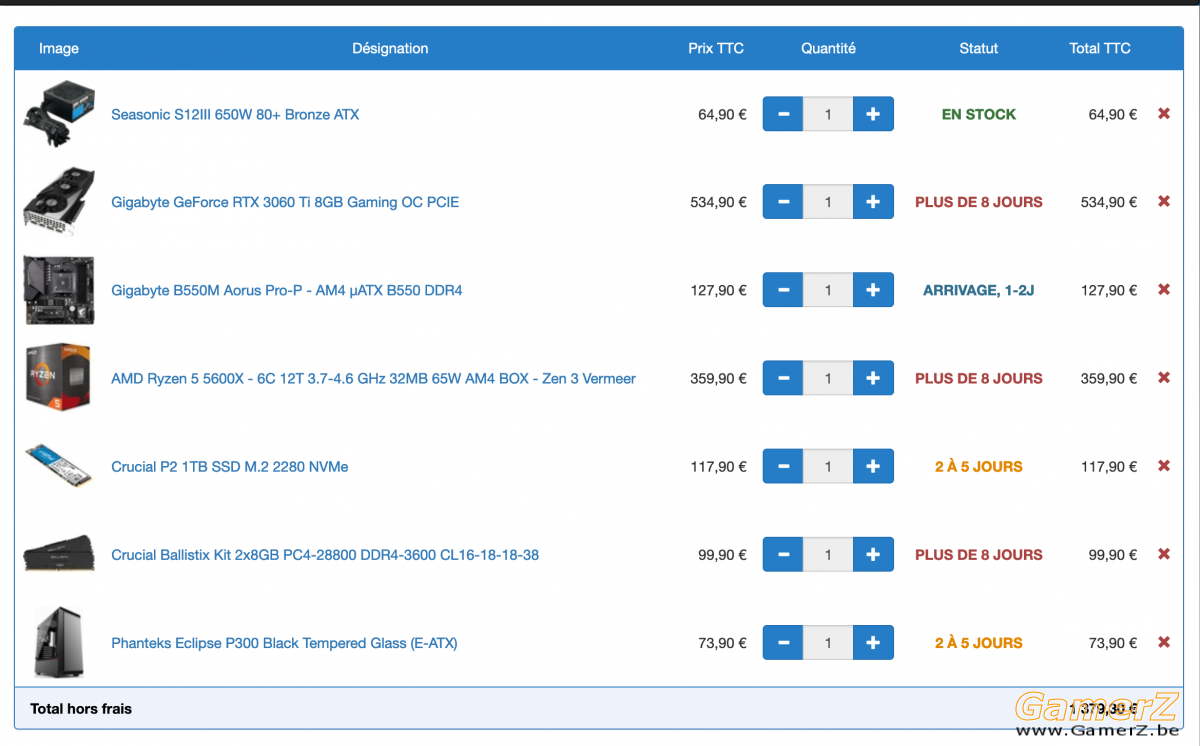
Task: Click the B550M motherboard thumbnail
Action: click(x=59, y=290)
